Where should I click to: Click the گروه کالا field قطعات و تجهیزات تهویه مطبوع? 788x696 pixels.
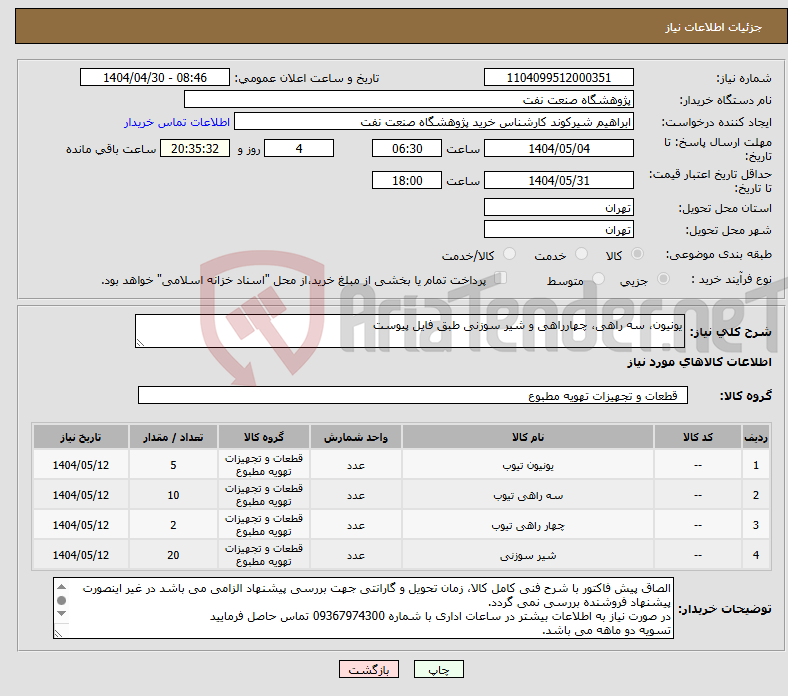413,395
